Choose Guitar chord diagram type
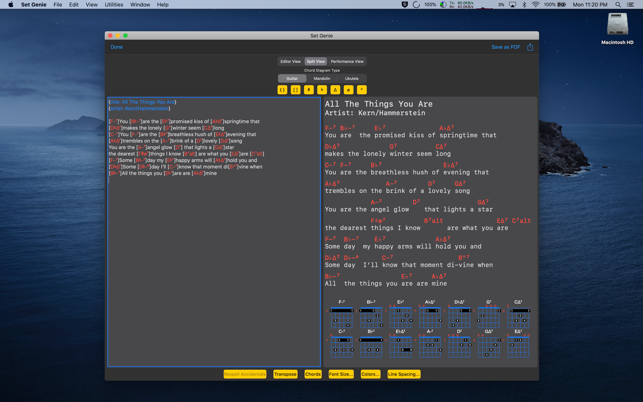The width and height of the screenshot is (643, 402). pos(292,78)
